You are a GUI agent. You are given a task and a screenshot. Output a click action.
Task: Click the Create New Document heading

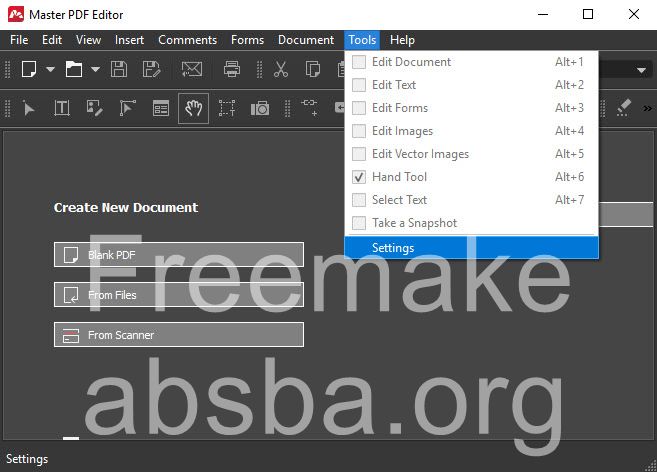click(126, 207)
